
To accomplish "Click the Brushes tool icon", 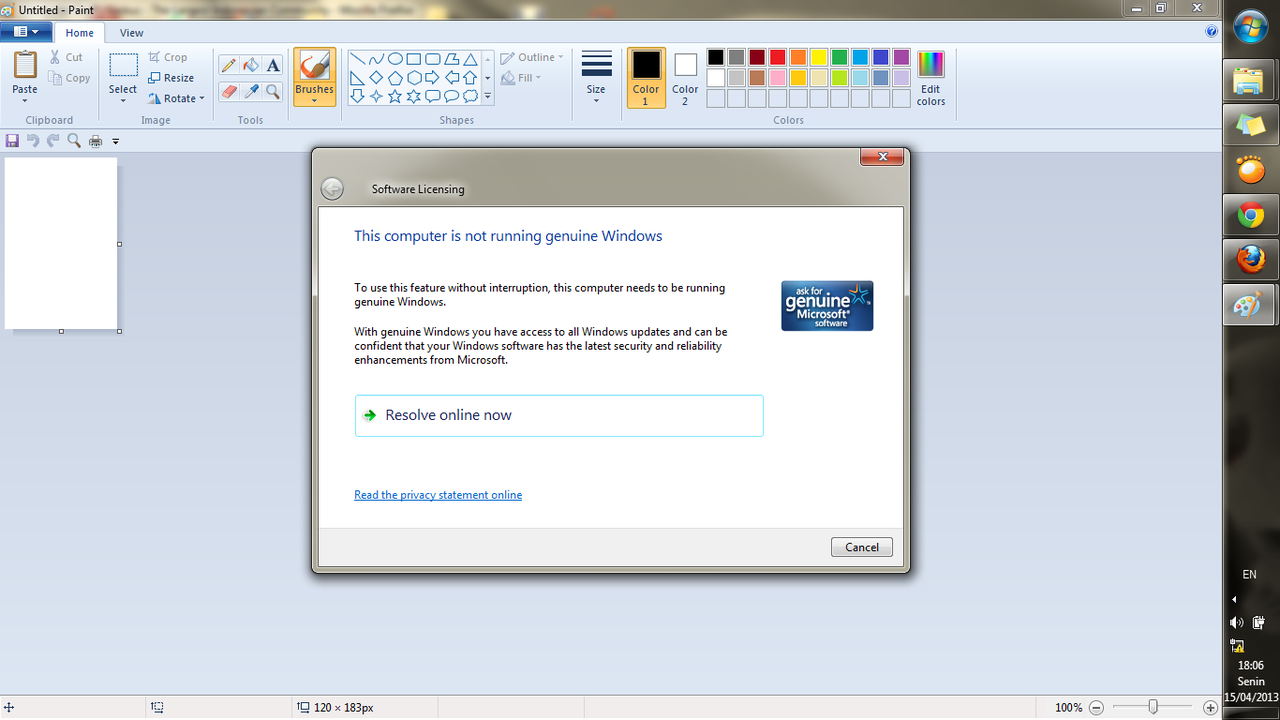I will click(314, 66).
